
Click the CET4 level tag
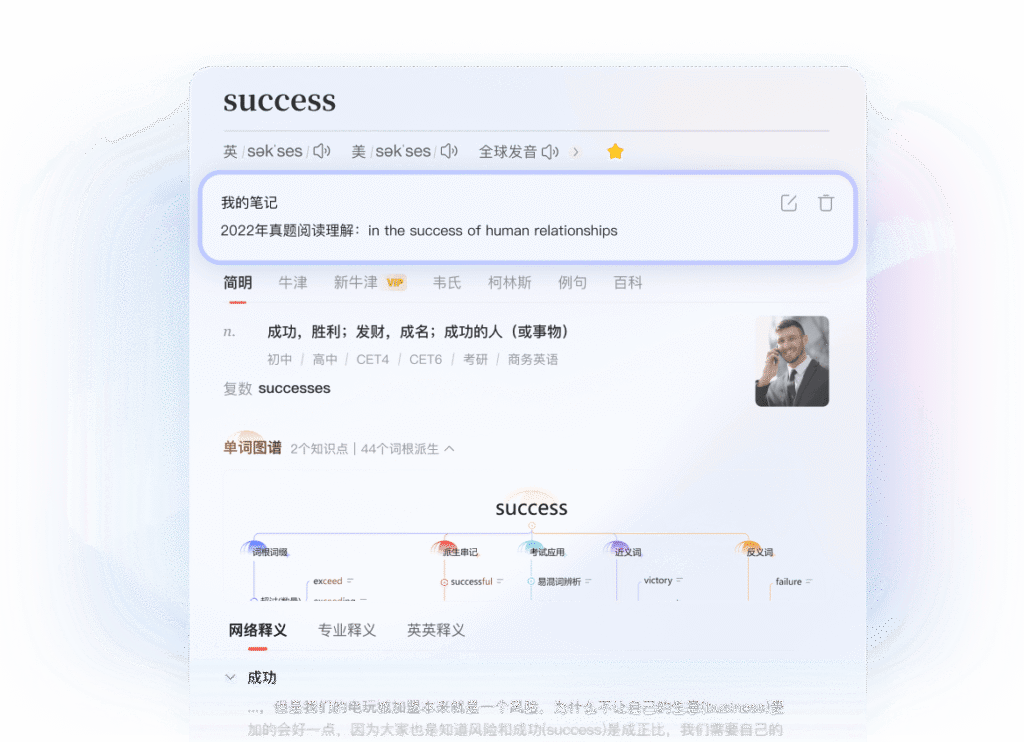tap(372, 359)
